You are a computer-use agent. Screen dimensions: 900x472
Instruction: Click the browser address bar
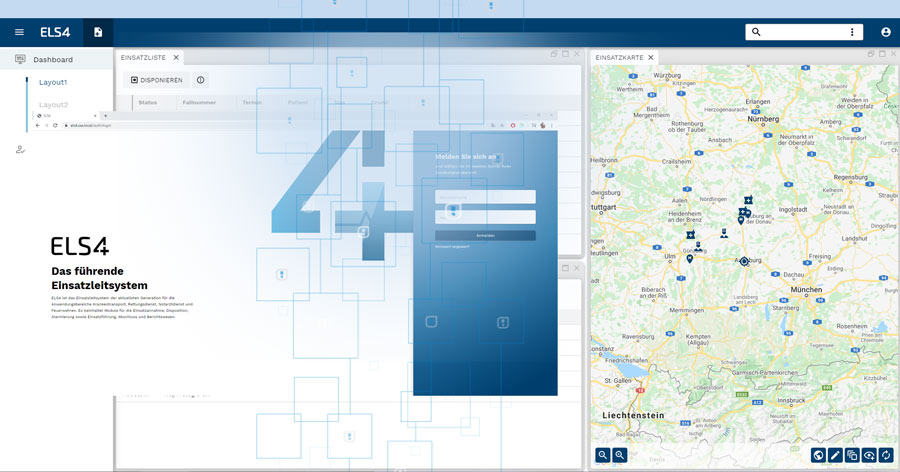[276, 125]
